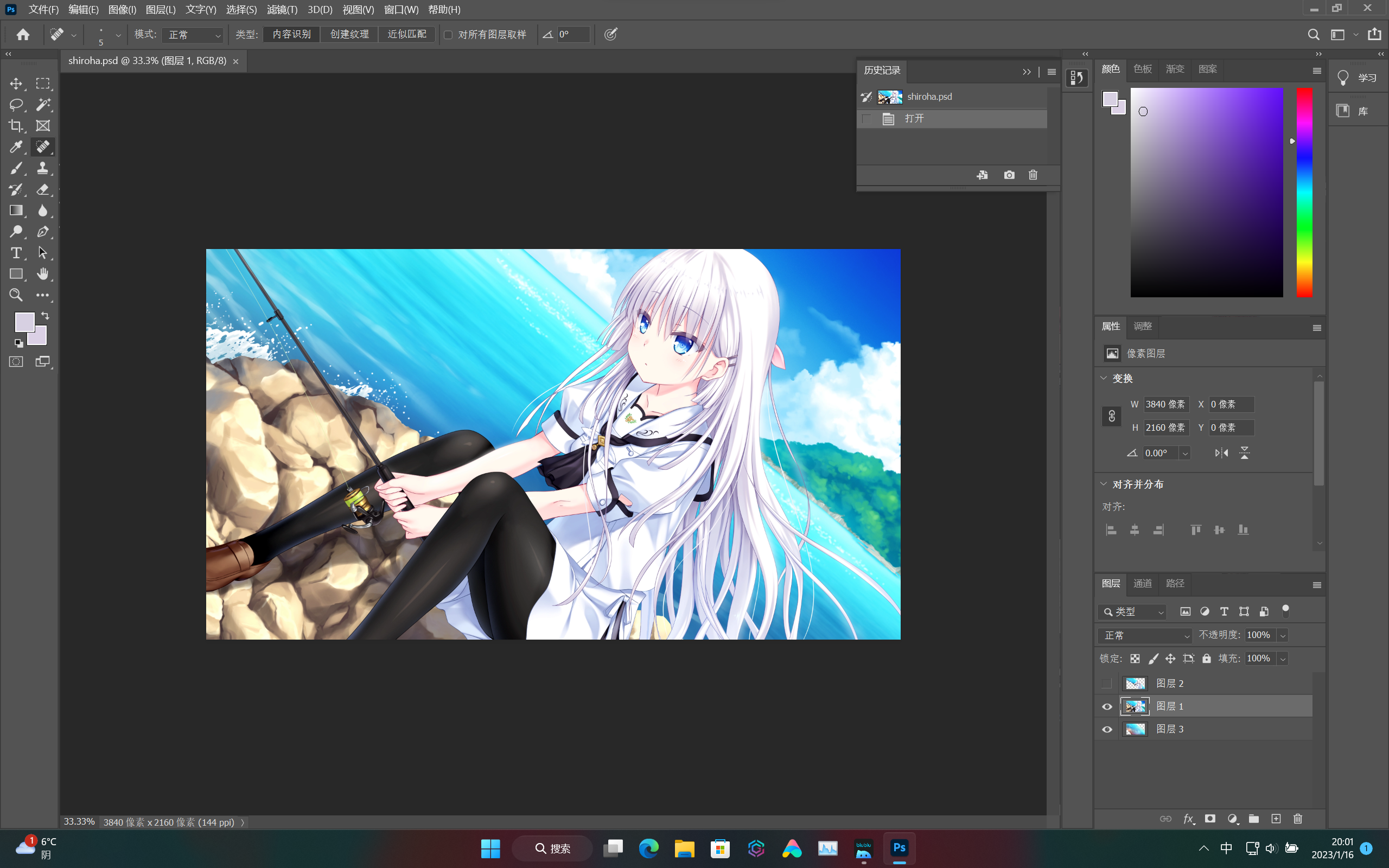Viewport: 1389px width, 868px height.
Task: Flip layer horizontally in Properties
Action: pyautogui.click(x=1221, y=453)
